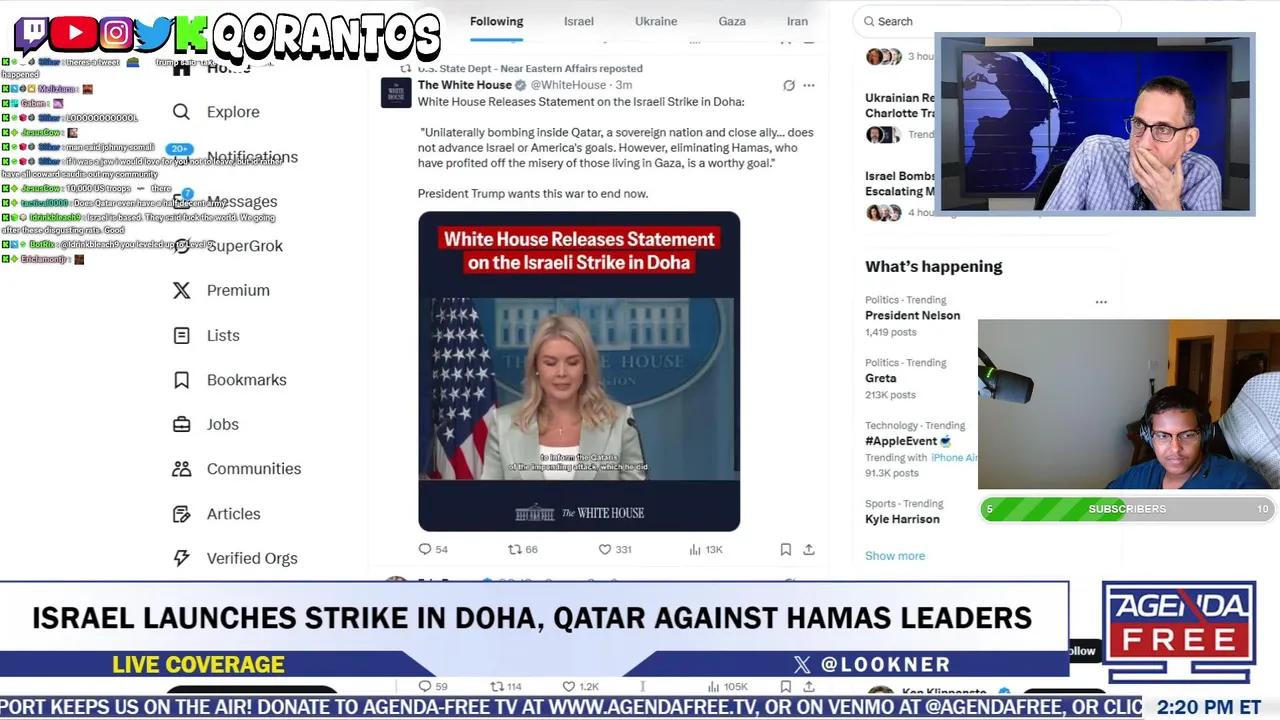Open the Ukrainian news story
The image size is (1280, 720).
click(x=900, y=106)
